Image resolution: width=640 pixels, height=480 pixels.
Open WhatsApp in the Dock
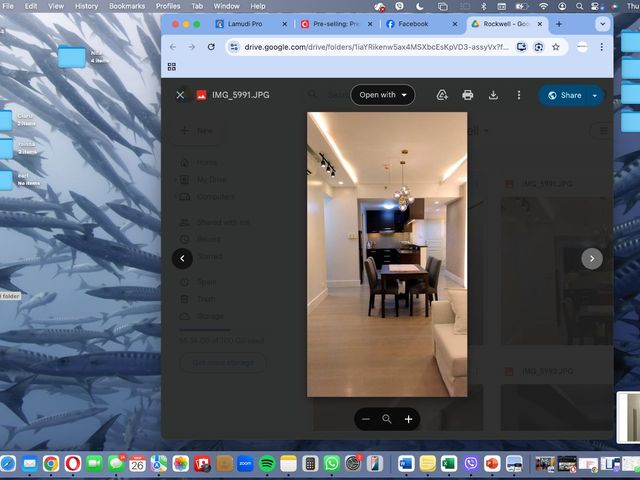pyautogui.click(x=331, y=464)
